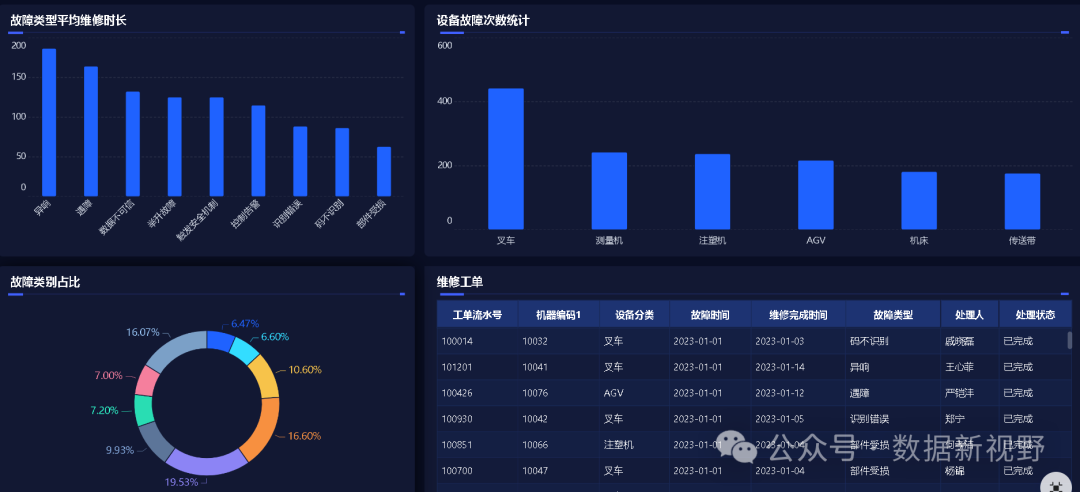Select the 遇障 bar in the duration chart
The width and height of the screenshot is (1080, 492).
tap(91, 132)
